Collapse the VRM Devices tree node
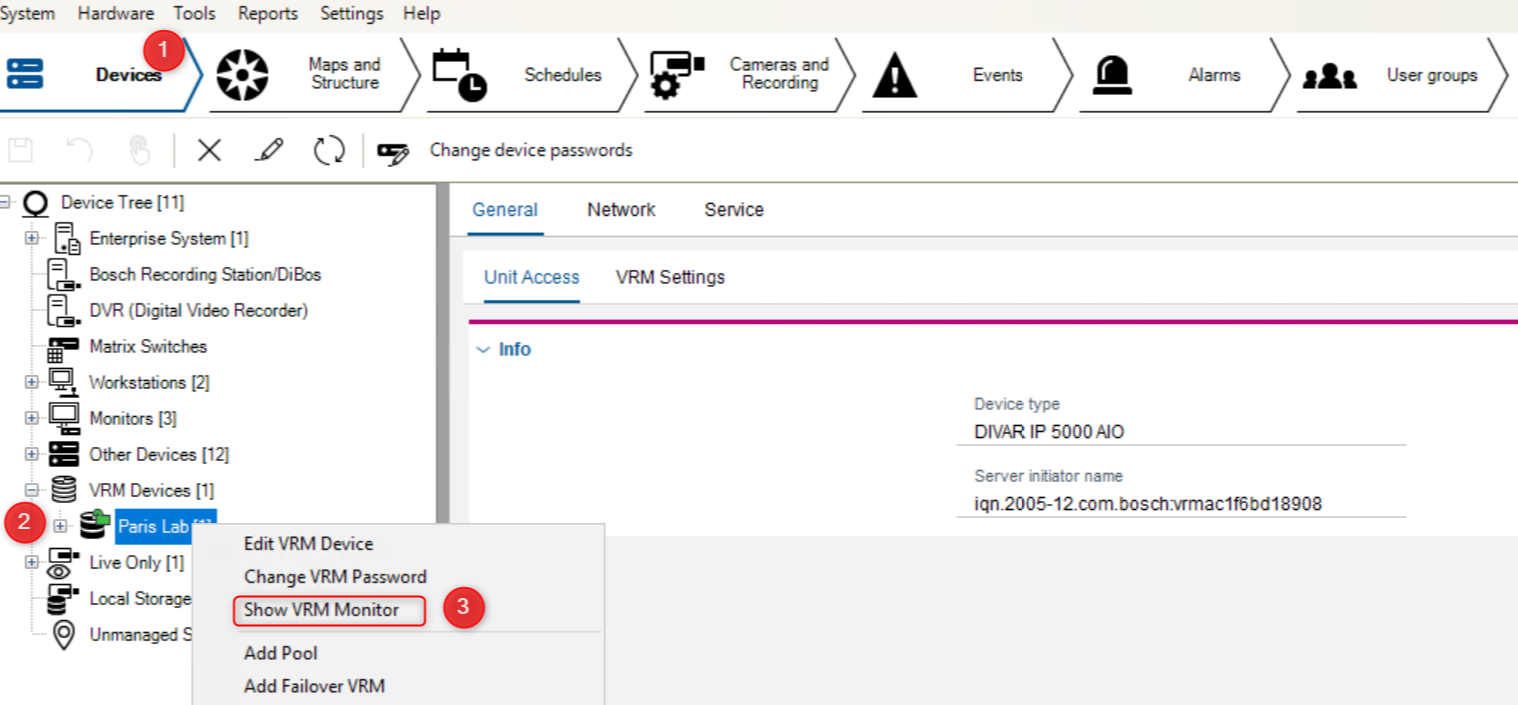Screen dimensions: 1518x705 tap(32, 490)
